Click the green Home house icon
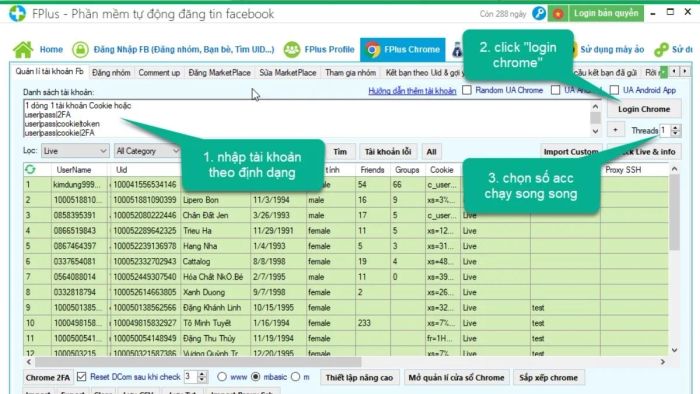Image resolution: width=700 pixels, height=394 pixels. point(23,50)
